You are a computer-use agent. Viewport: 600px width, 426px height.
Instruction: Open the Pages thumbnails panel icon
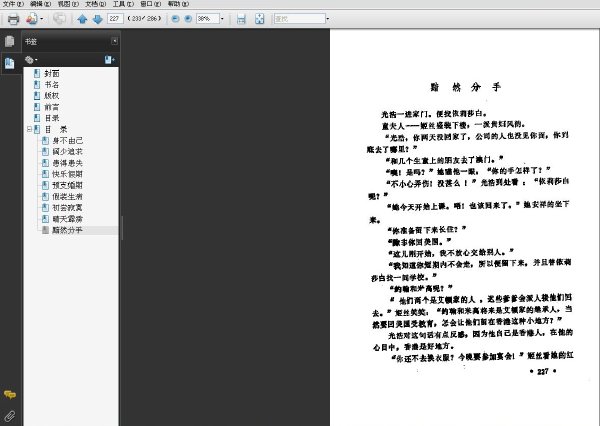coord(10,41)
